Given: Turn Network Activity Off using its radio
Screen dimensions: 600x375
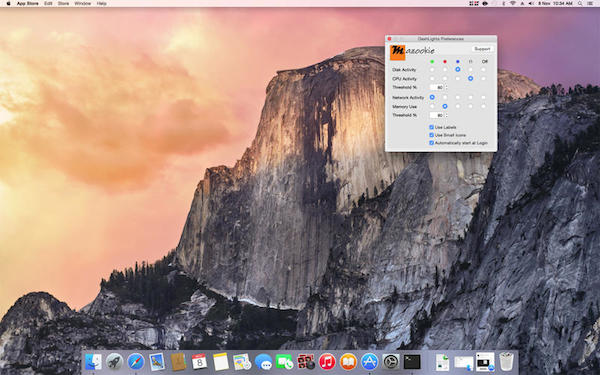Looking at the screenshot, I should tap(483, 98).
